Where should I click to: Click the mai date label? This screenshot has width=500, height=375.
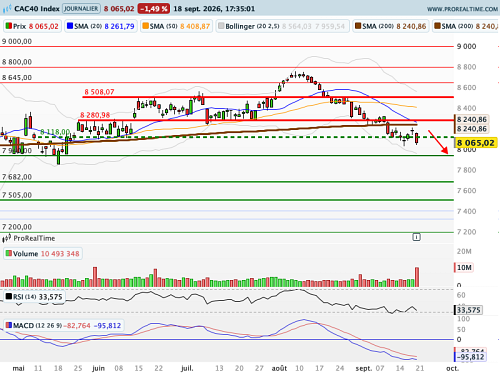pyautogui.click(x=18, y=368)
